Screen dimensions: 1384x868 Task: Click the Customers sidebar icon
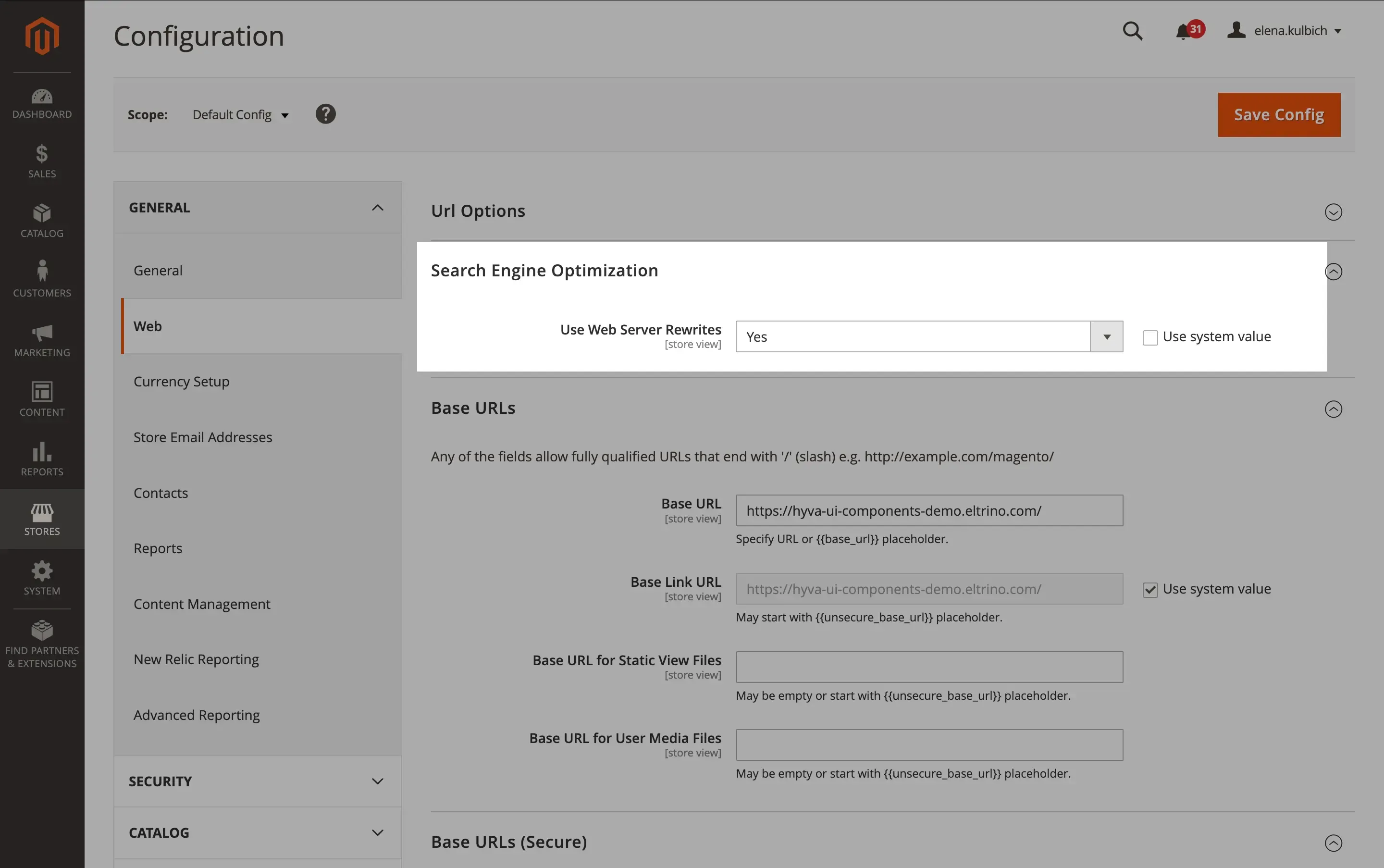pos(42,279)
